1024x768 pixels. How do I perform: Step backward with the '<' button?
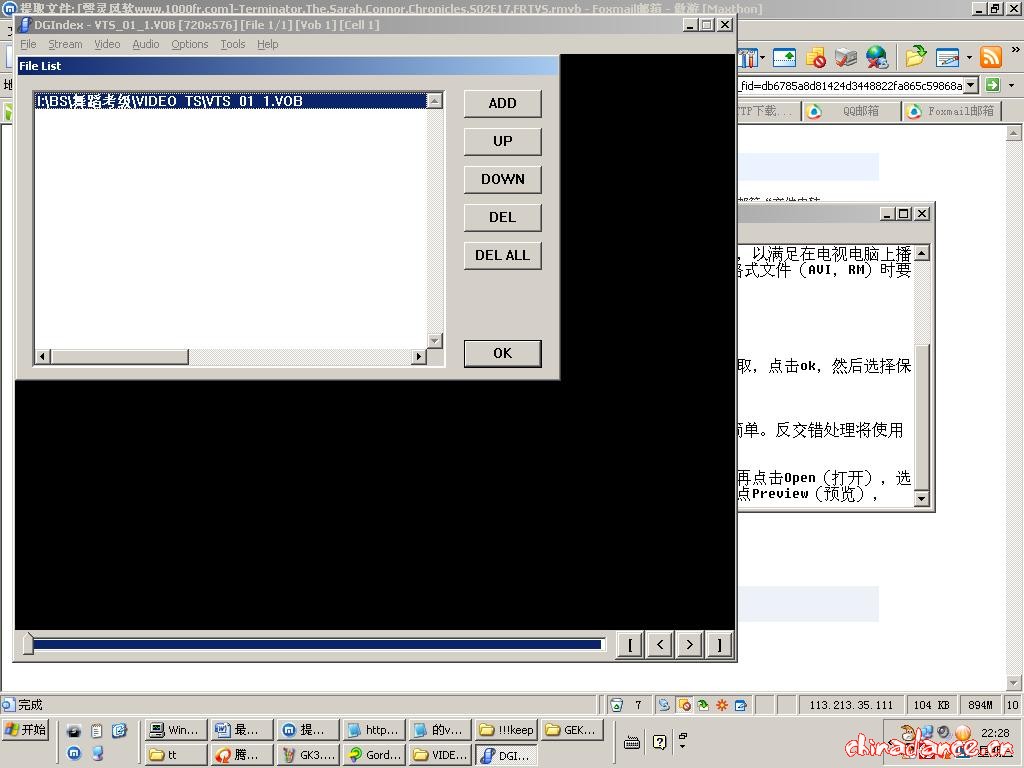[x=659, y=645]
